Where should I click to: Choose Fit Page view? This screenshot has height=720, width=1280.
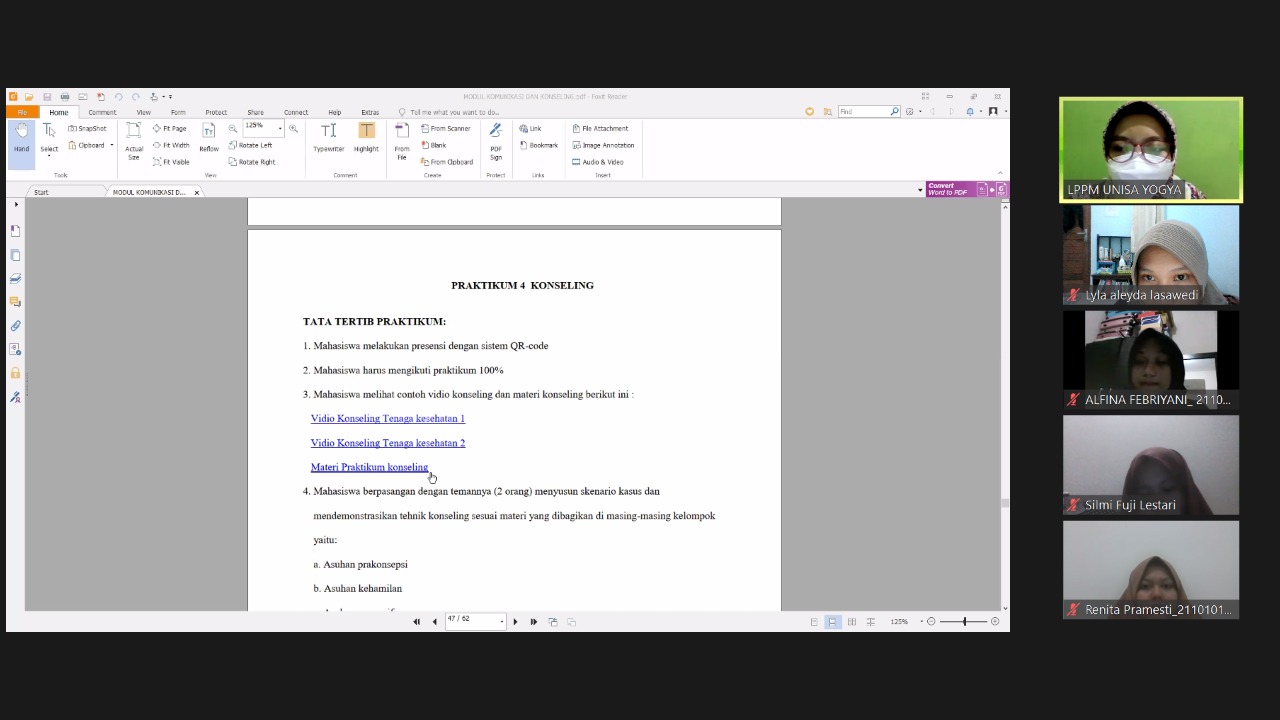coord(170,128)
